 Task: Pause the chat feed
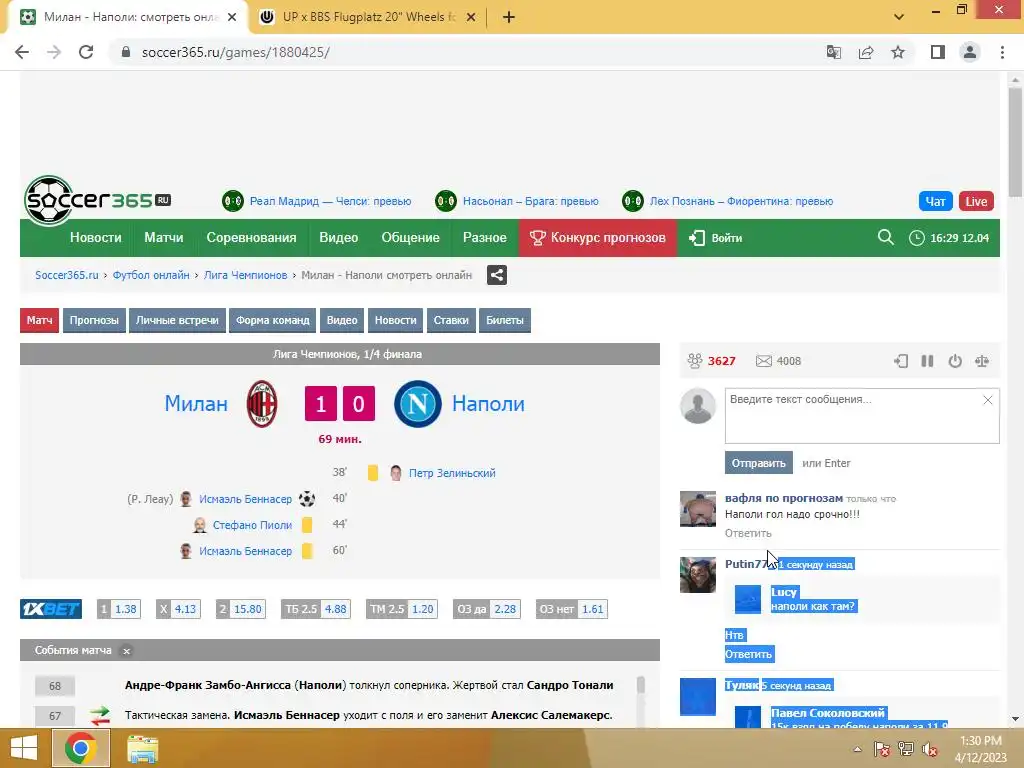[927, 360]
